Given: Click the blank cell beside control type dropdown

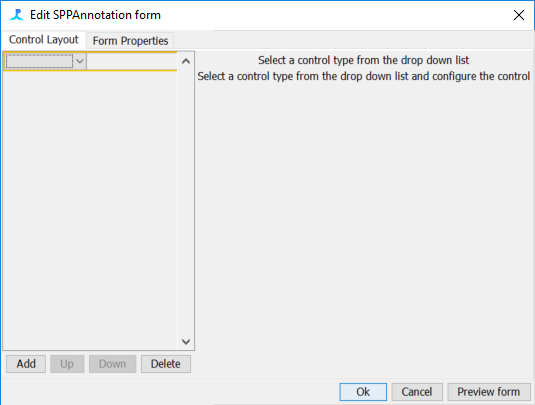Looking at the screenshot, I should pyautogui.click(x=132, y=61).
